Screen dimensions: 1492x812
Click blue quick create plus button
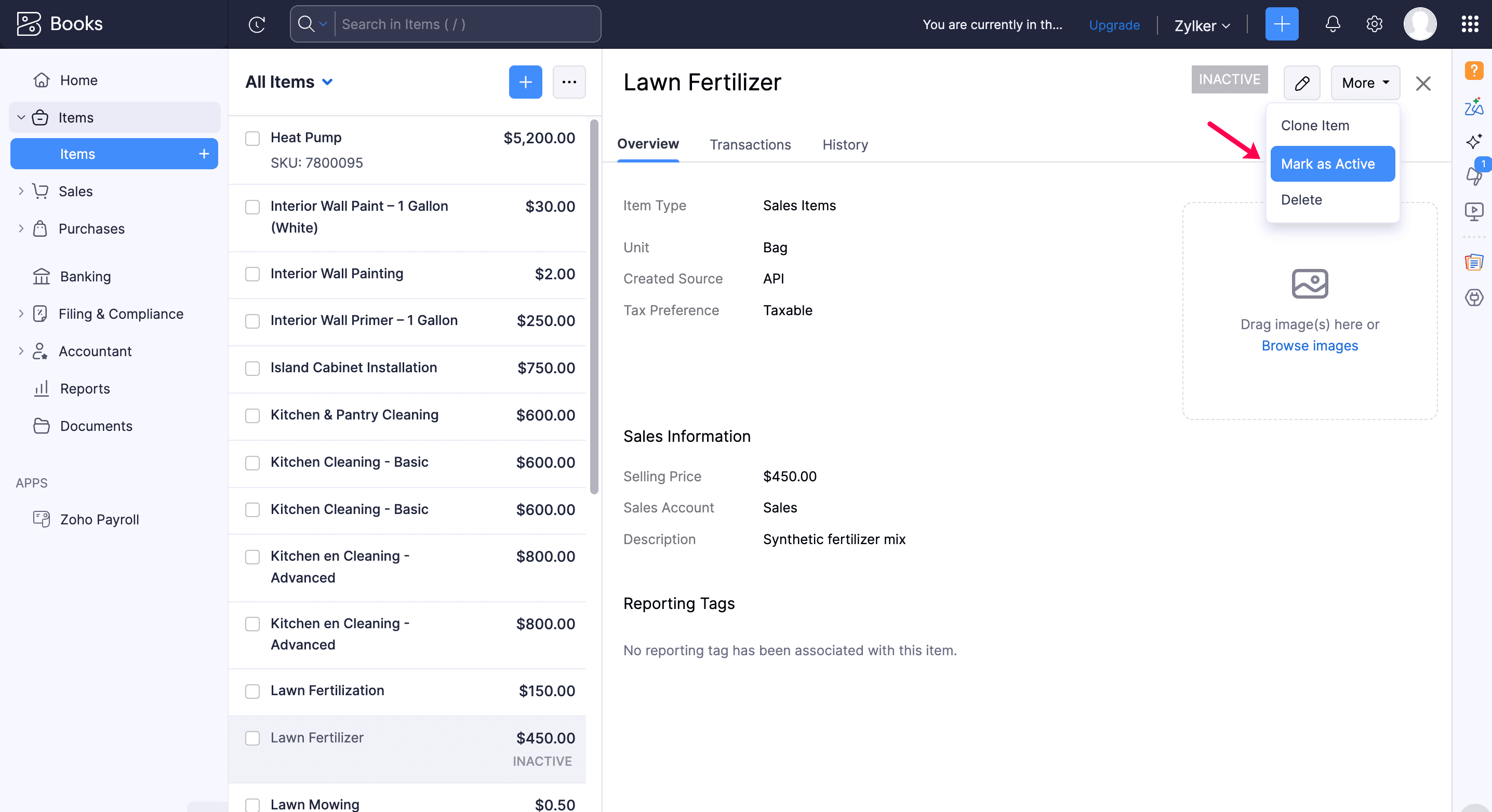tap(1281, 24)
